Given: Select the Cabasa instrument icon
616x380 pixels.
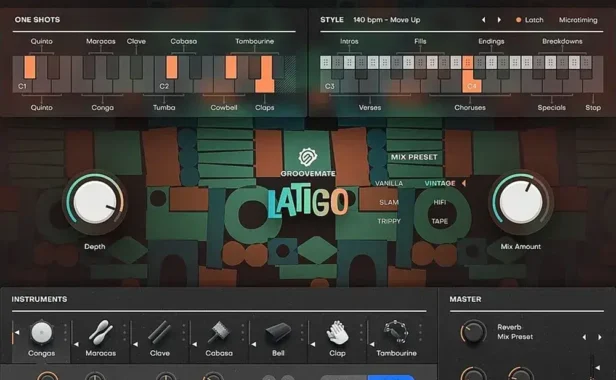Looking at the screenshot, I should coord(219,333).
